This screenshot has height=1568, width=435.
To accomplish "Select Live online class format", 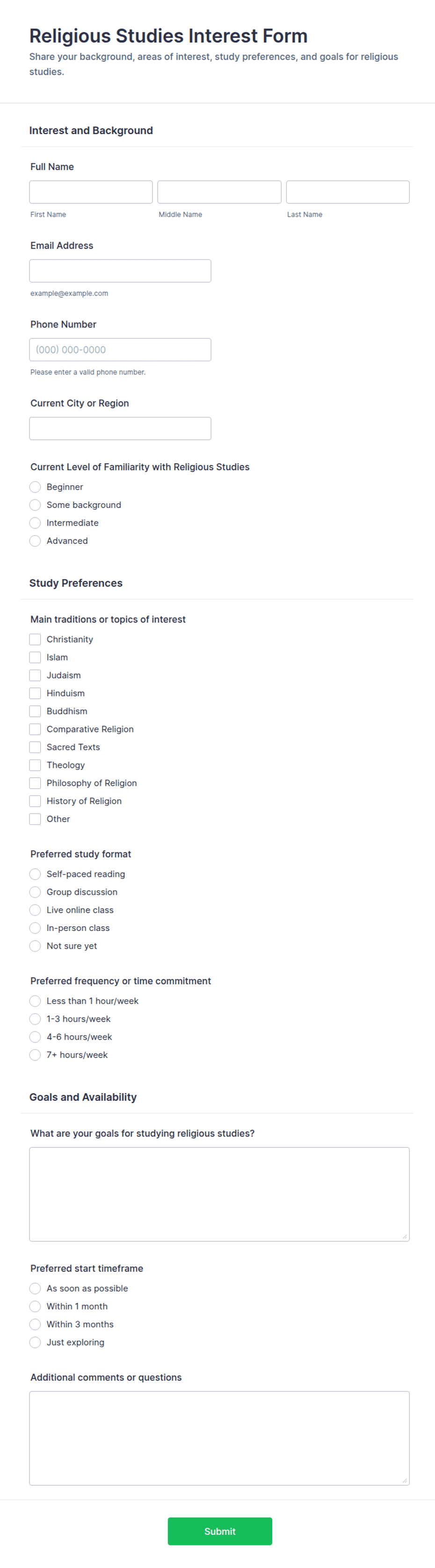I will point(36,910).
